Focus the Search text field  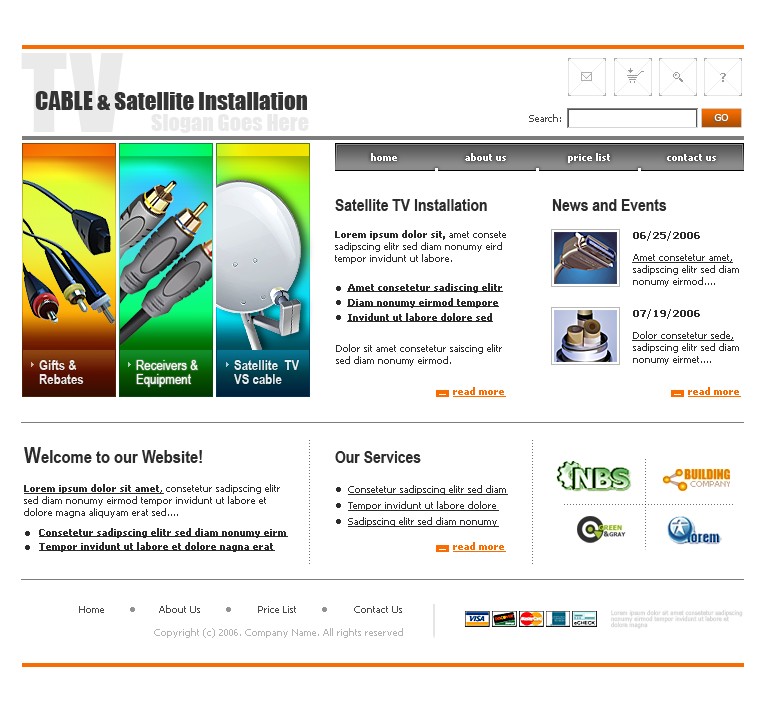pyautogui.click(x=632, y=118)
